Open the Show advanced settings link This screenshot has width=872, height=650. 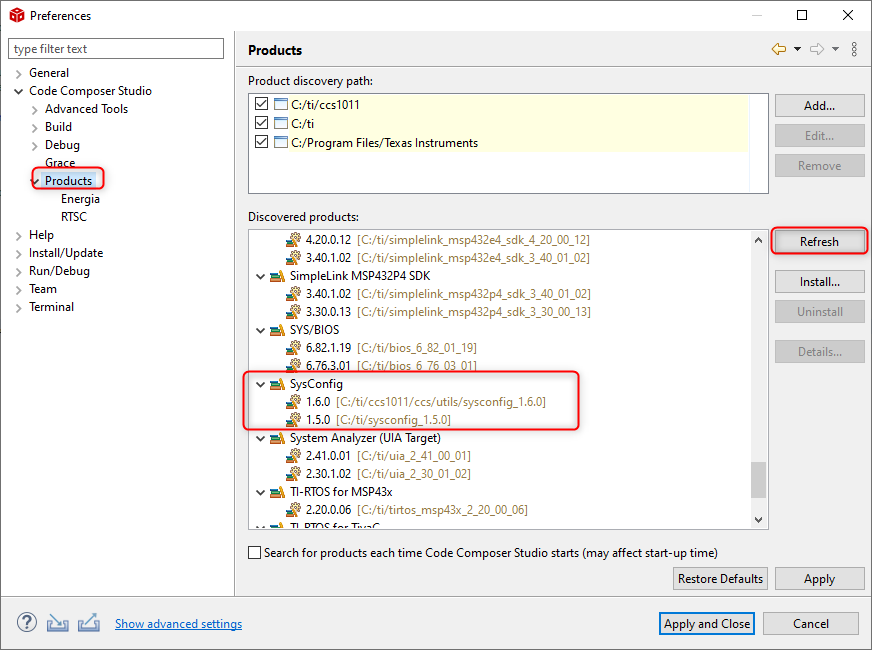tap(178, 624)
